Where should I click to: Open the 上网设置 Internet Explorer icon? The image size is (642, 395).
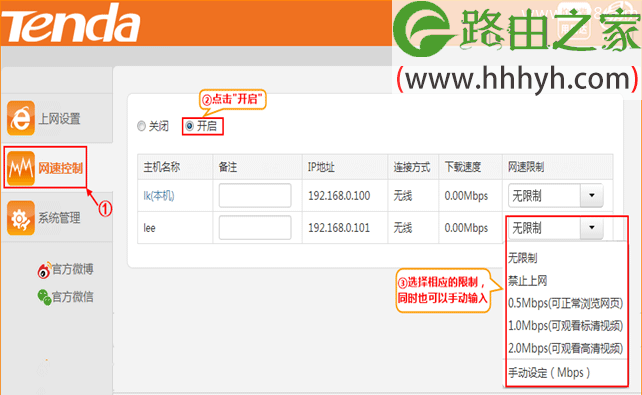[x=21, y=118]
